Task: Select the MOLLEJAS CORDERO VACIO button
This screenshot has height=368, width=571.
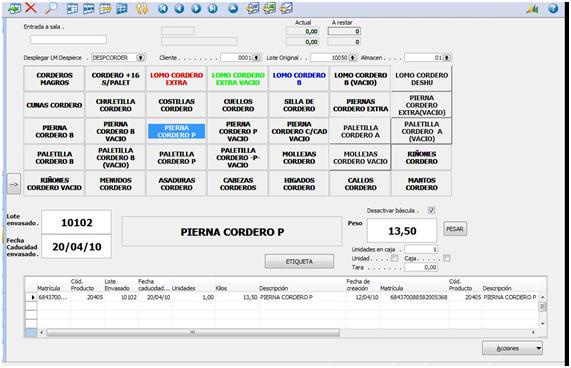Action: tap(361, 157)
